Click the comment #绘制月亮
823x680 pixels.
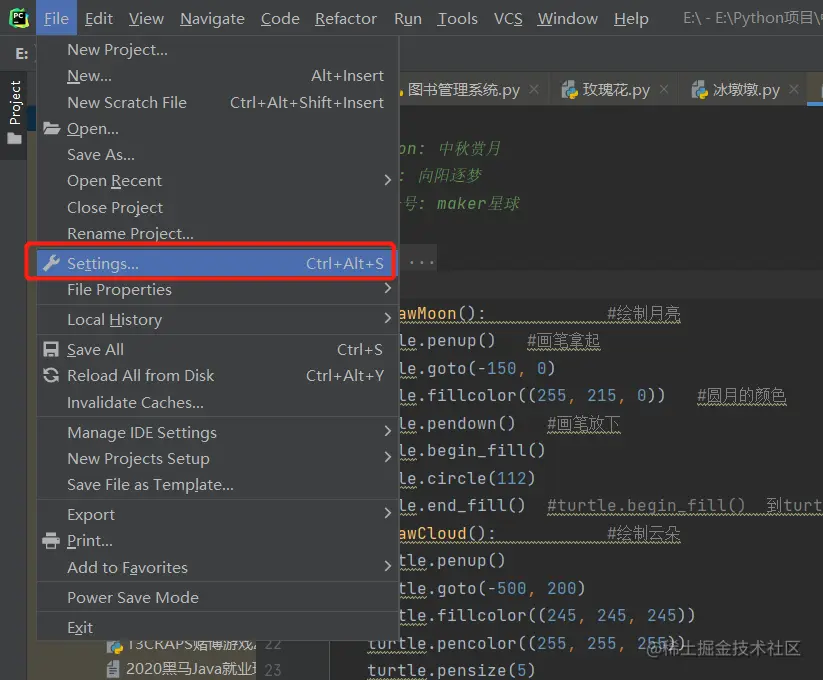tap(644, 314)
